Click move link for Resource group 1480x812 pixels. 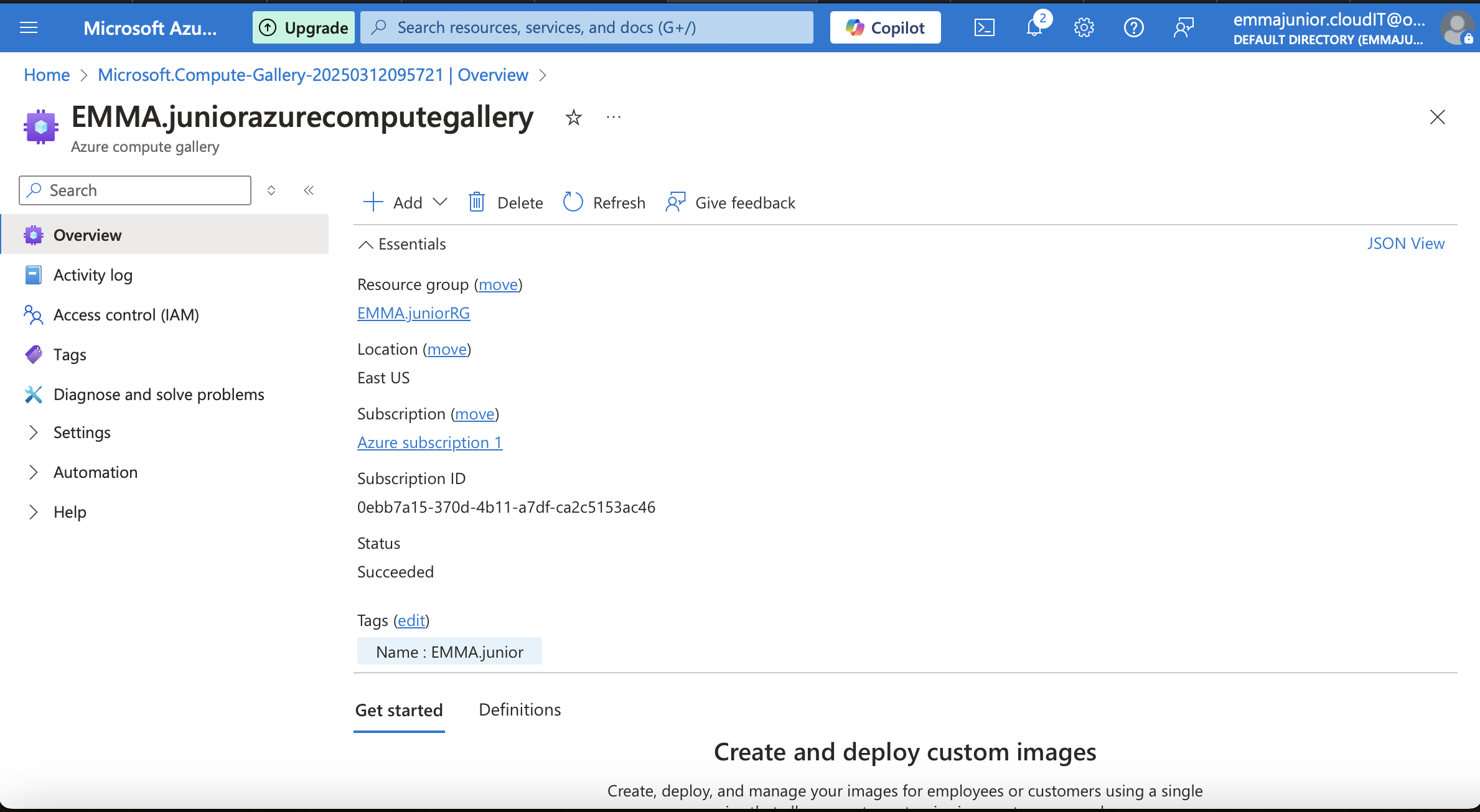pyautogui.click(x=498, y=284)
